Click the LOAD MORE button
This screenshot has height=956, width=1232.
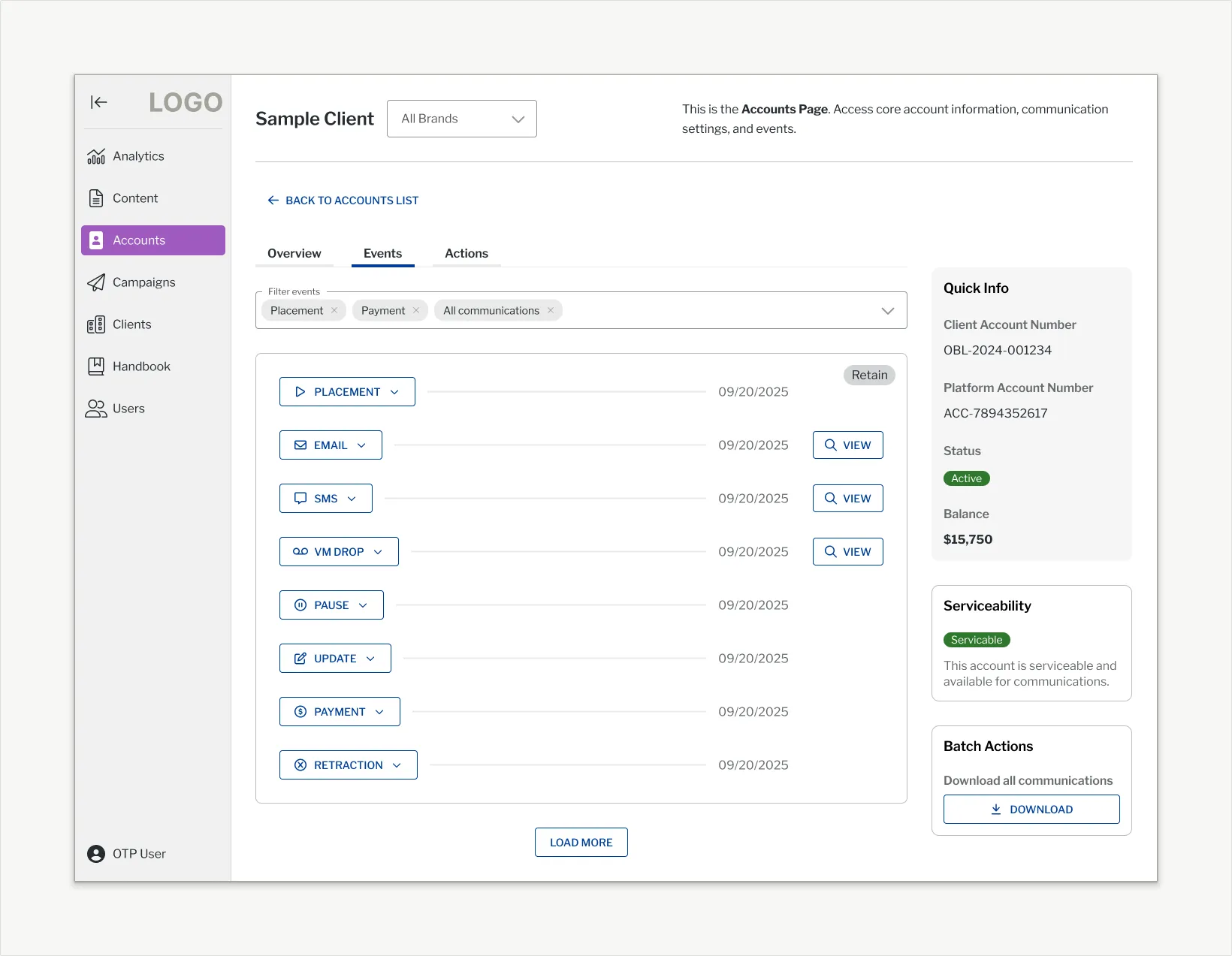pos(581,843)
